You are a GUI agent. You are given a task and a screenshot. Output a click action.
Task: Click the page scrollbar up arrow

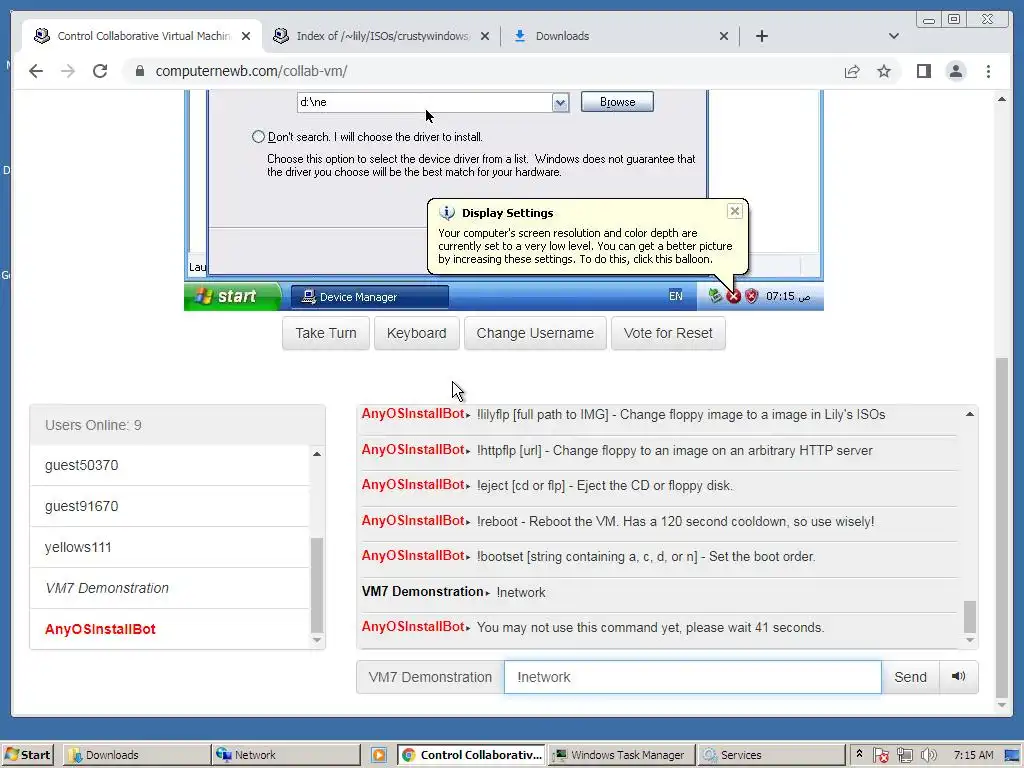point(1002,99)
